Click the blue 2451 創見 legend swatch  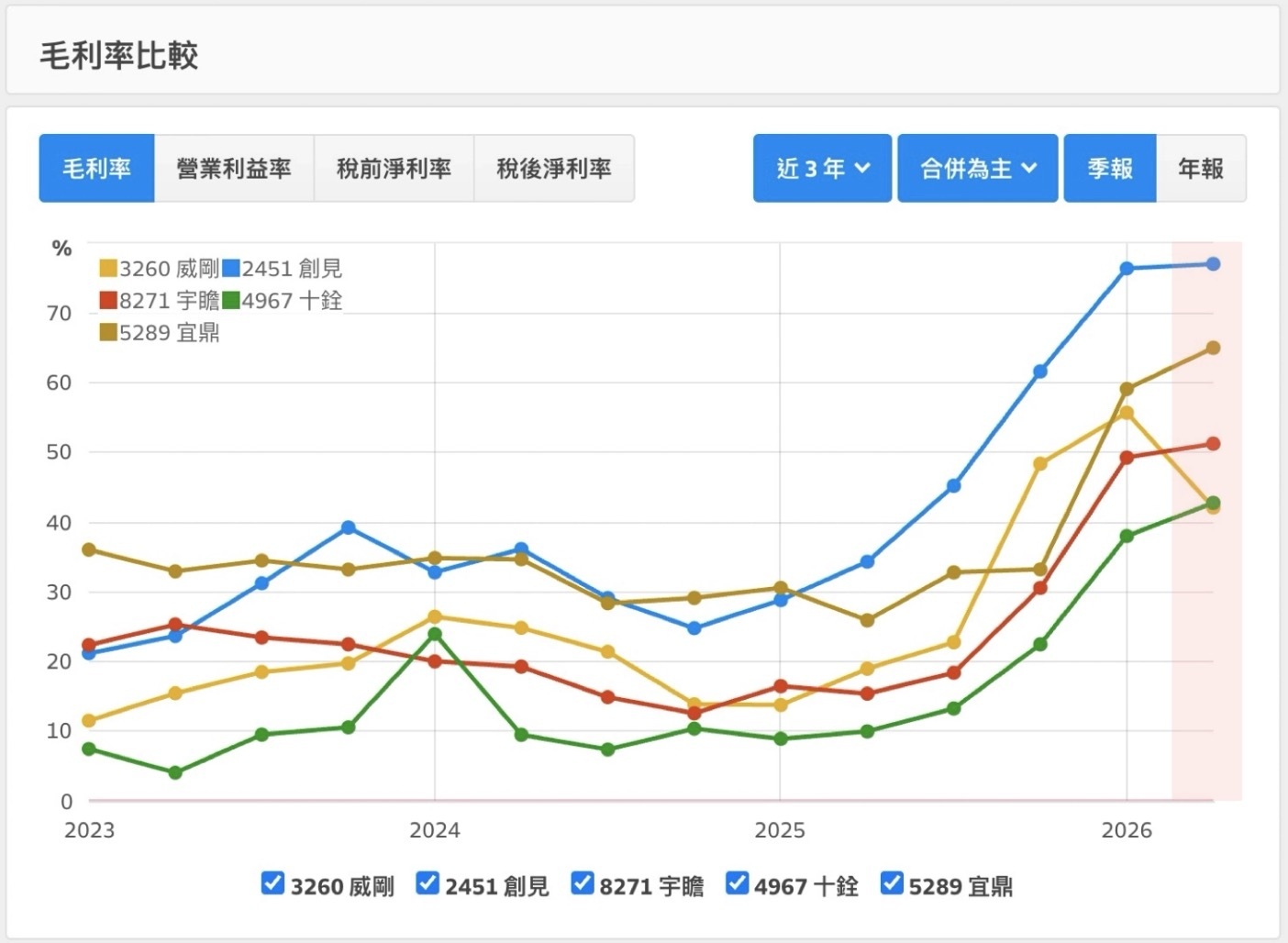tap(231, 269)
